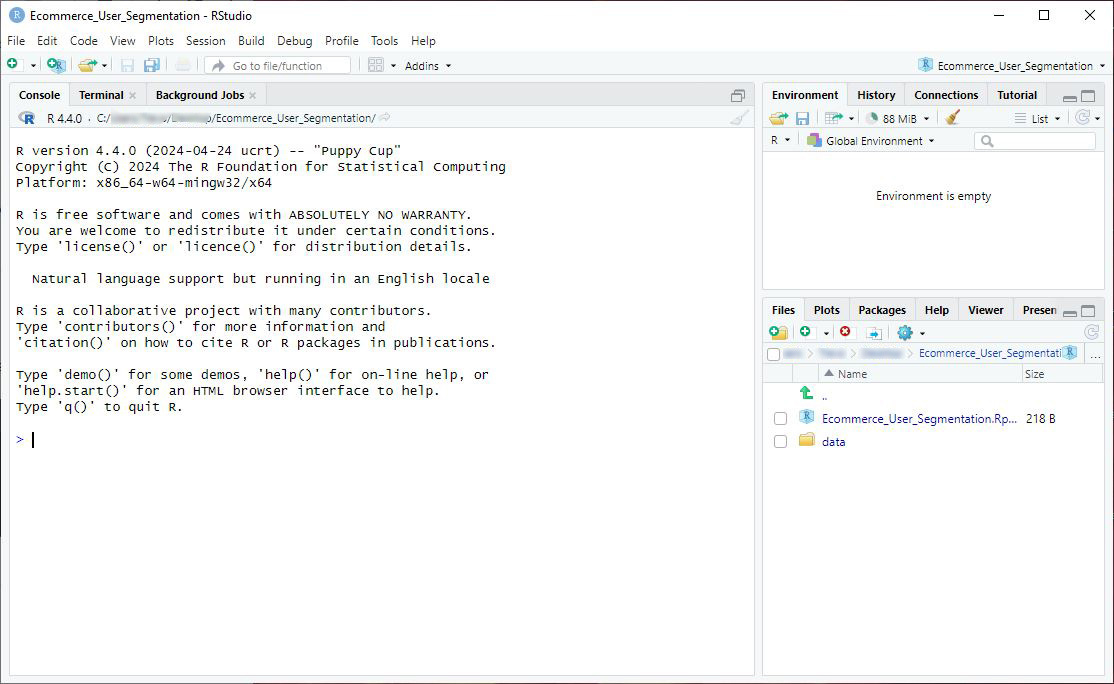
Task: Clear the console with the broom icon
Action: pos(739,118)
